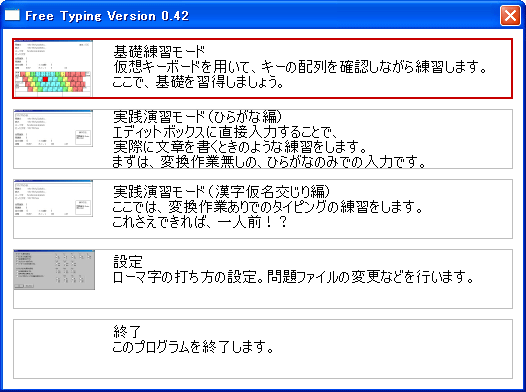Click the settings dialog thumbnail beside 設定

pyautogui.click(x=54, y=270)
